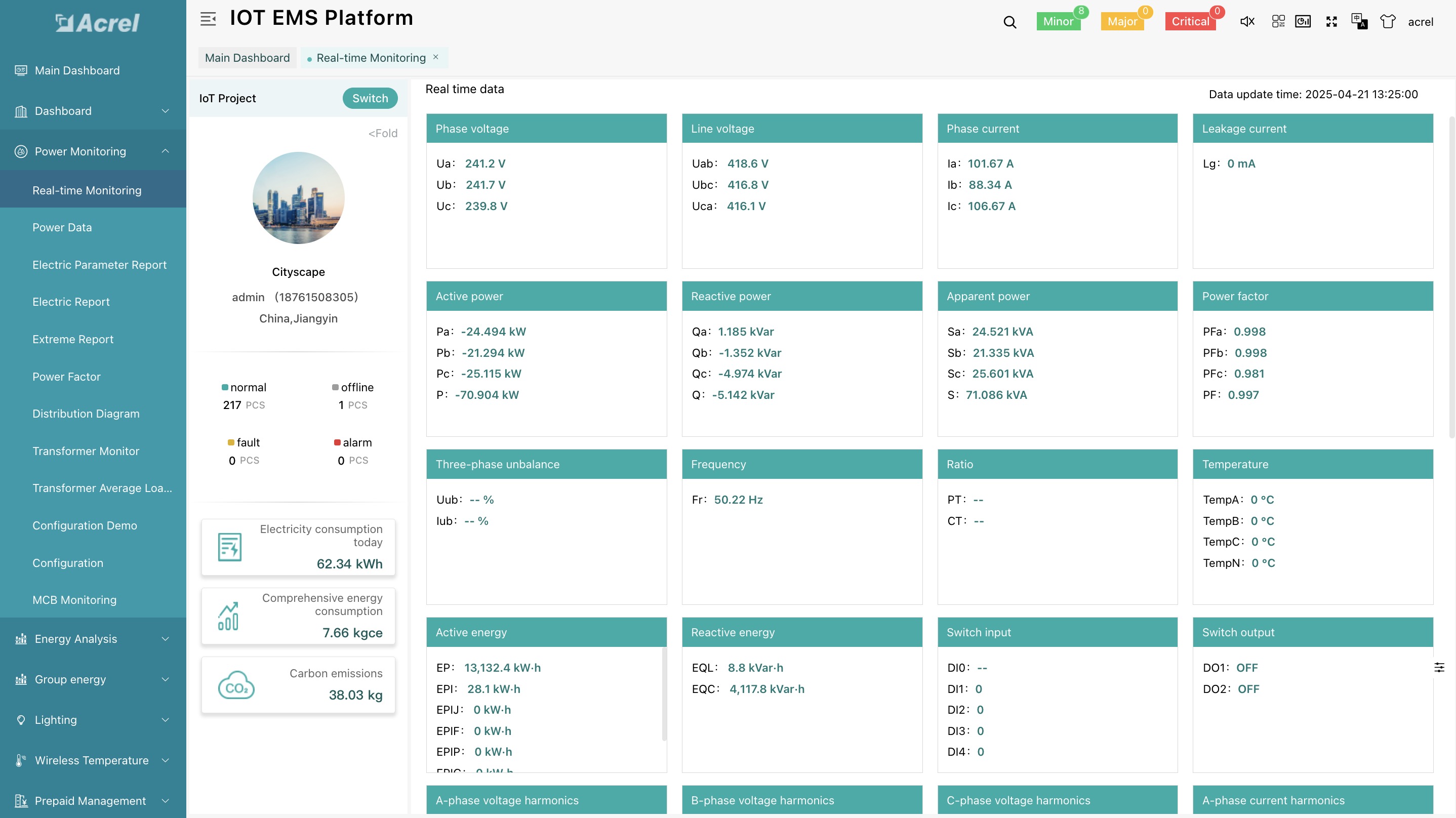Click the Lighting bulb icon

click(21, 720)
